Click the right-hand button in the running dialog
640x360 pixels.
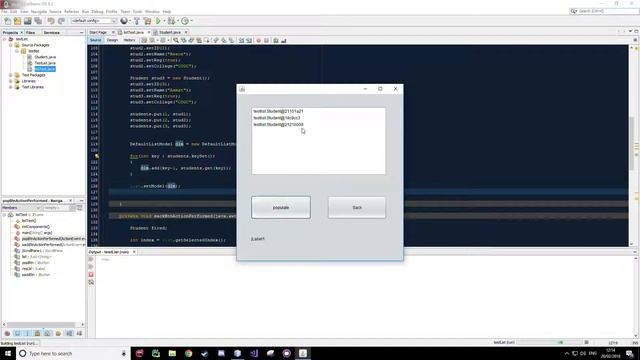coord(357,207)
